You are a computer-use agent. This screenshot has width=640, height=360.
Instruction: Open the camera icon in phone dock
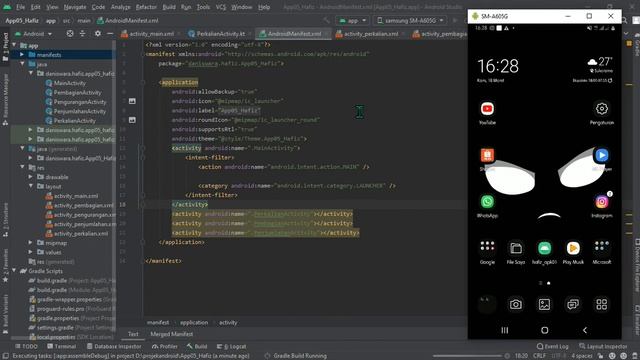[x=516, y=304]
